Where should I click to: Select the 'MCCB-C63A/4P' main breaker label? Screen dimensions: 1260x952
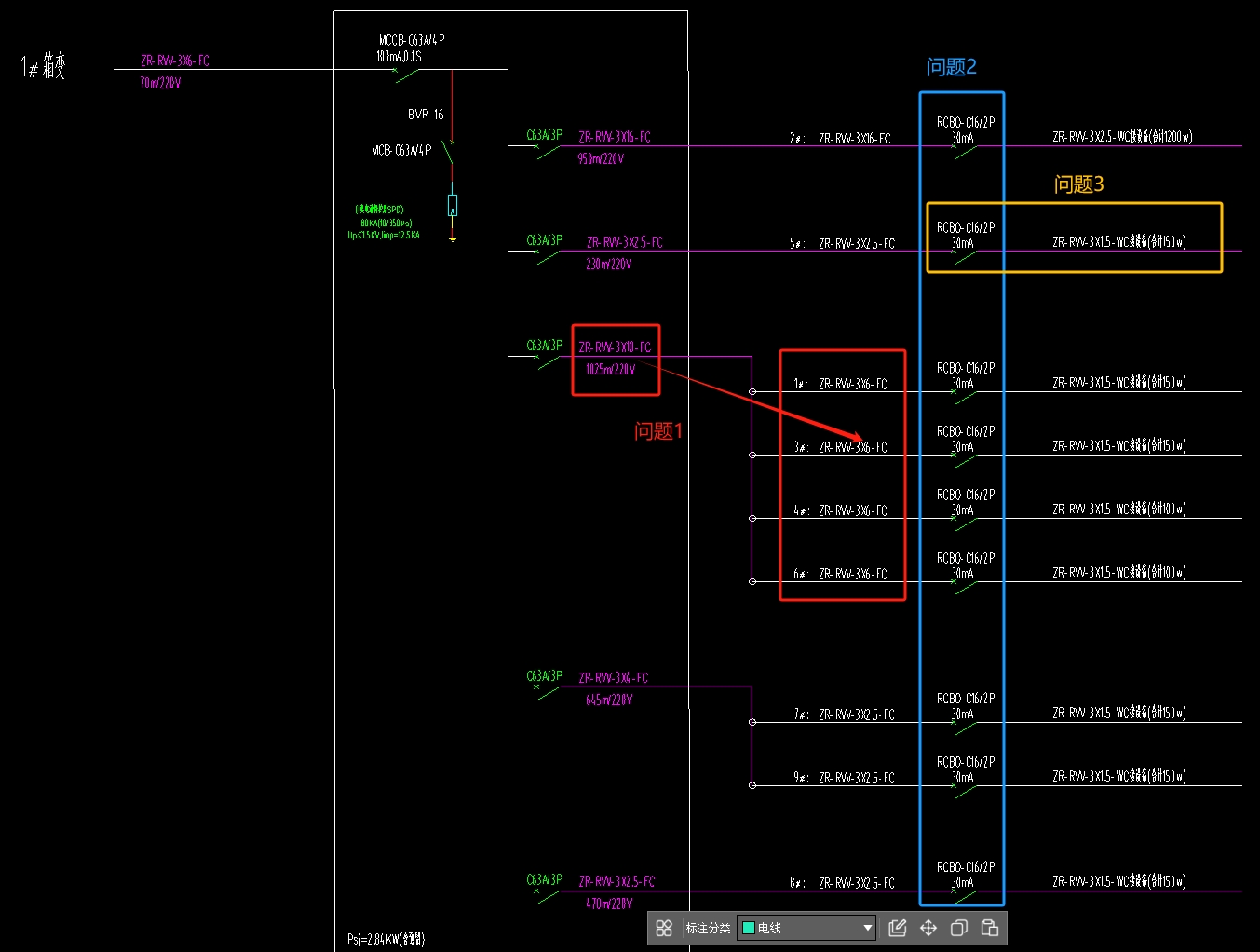coord(412,40)
